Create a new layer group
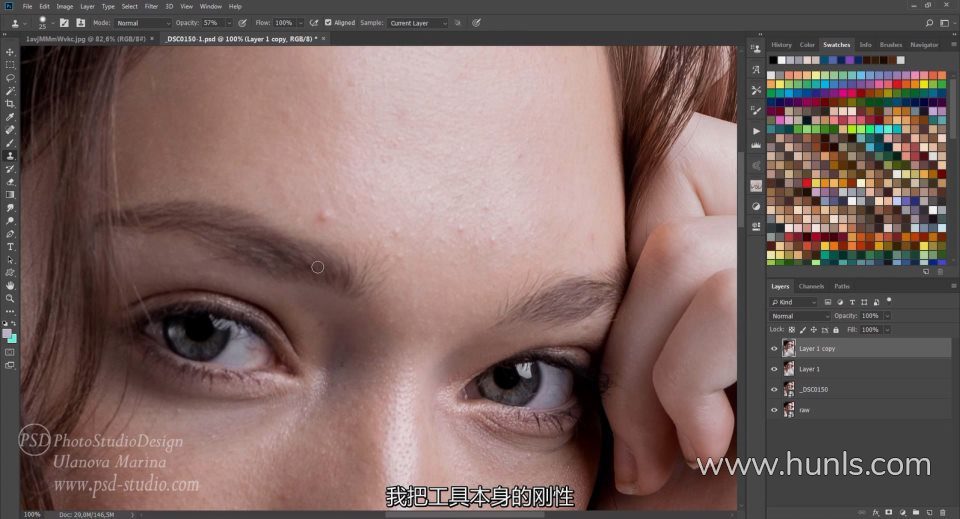This screenshot has height=519, width=960. 916,512
